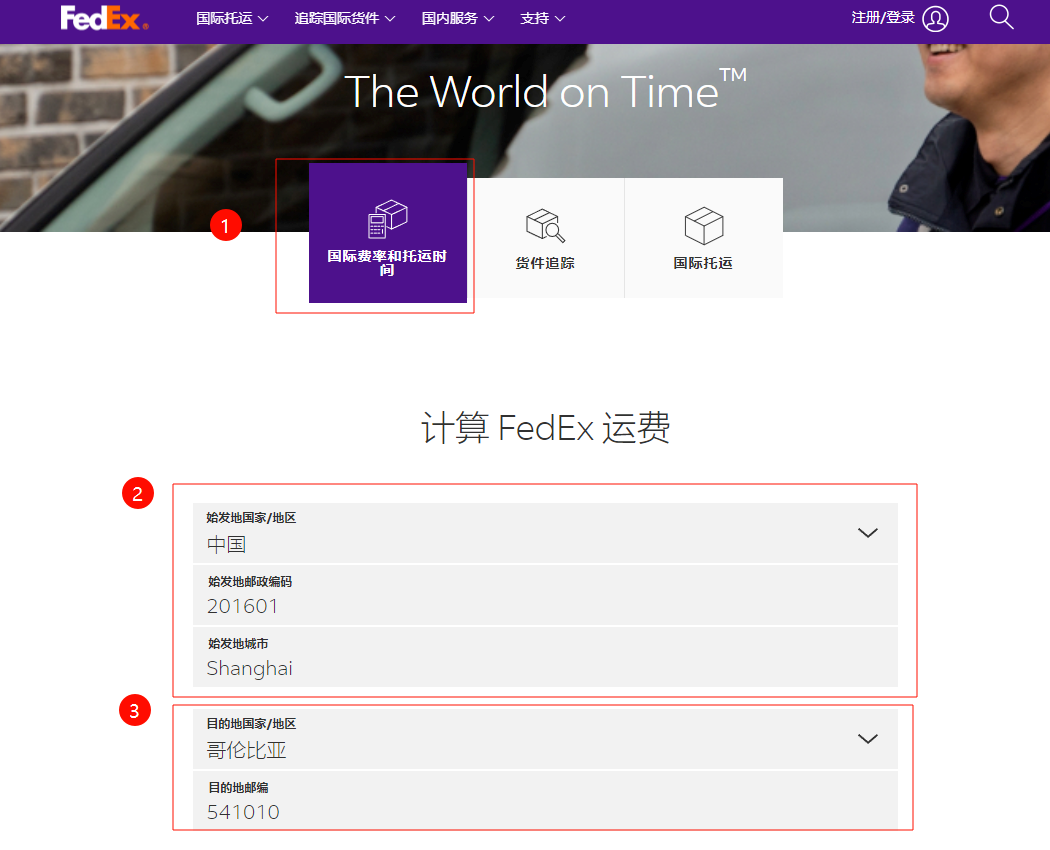The width and height of the screenshot is (1050, 850).
Task: Select the 国际费率和托运时间 tab
Action: [x=387, y=262]
